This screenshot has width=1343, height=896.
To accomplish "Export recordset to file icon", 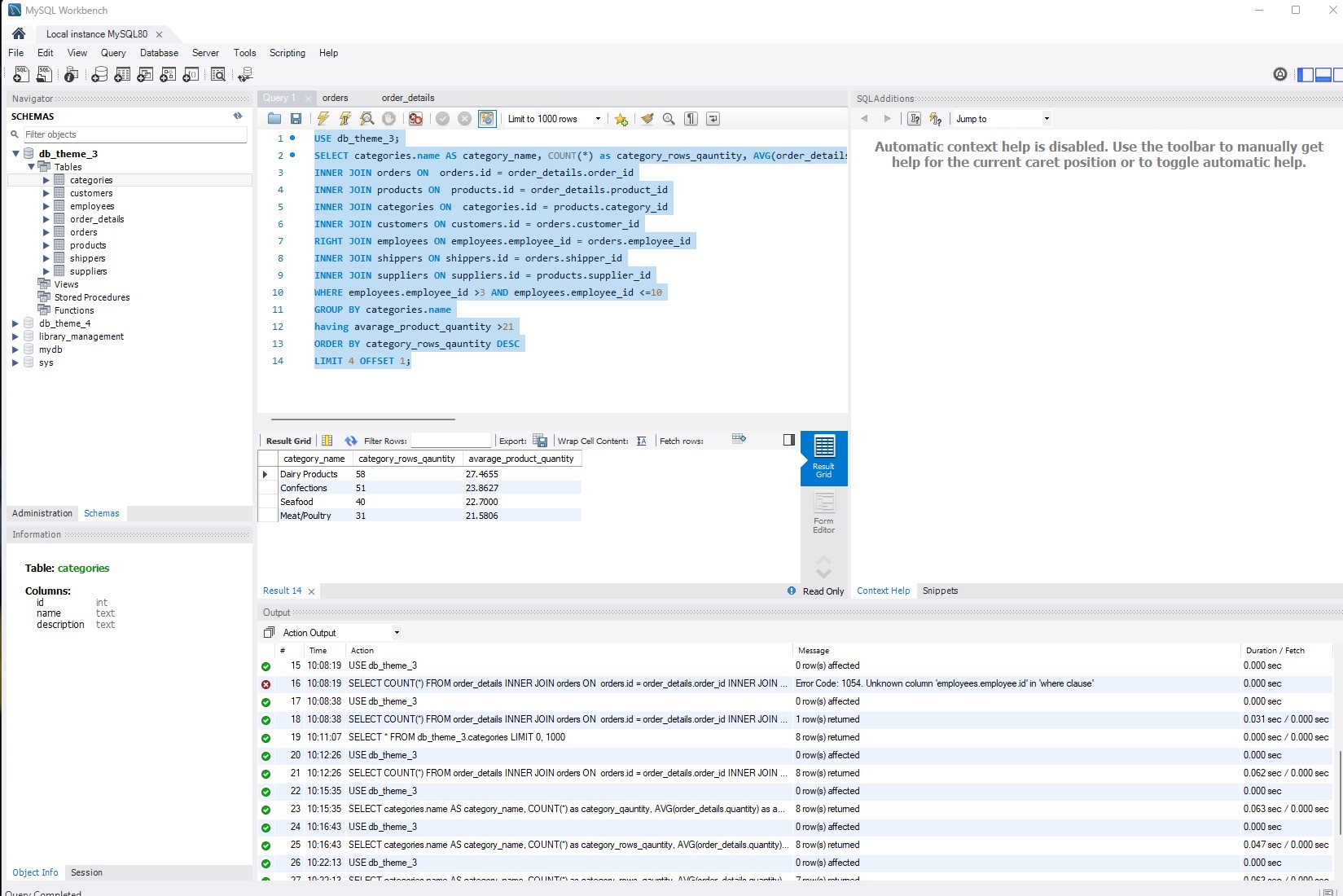I will tap(540, 441).
